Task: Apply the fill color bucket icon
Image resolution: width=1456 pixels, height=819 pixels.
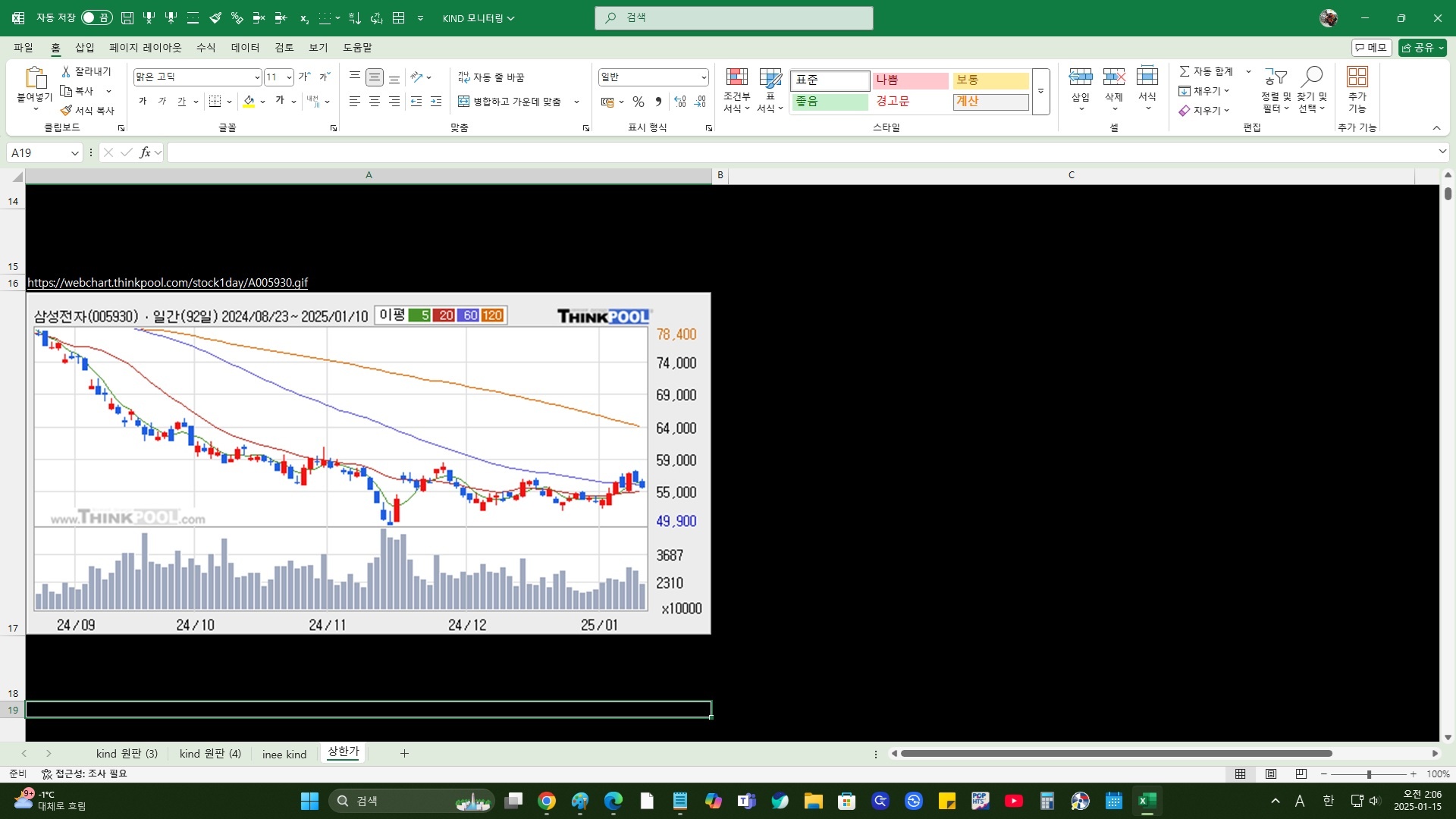Action: tap(249, 102)
